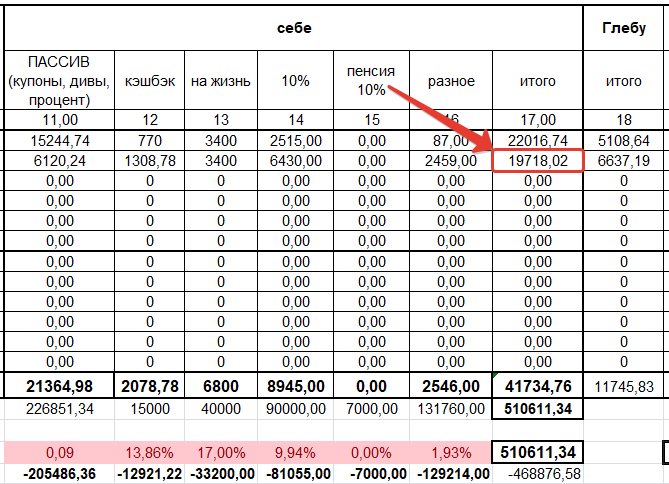Click the column number cell 14
Image resolution: width=669 pixels, height=484 pixels.
pos(296,120)
